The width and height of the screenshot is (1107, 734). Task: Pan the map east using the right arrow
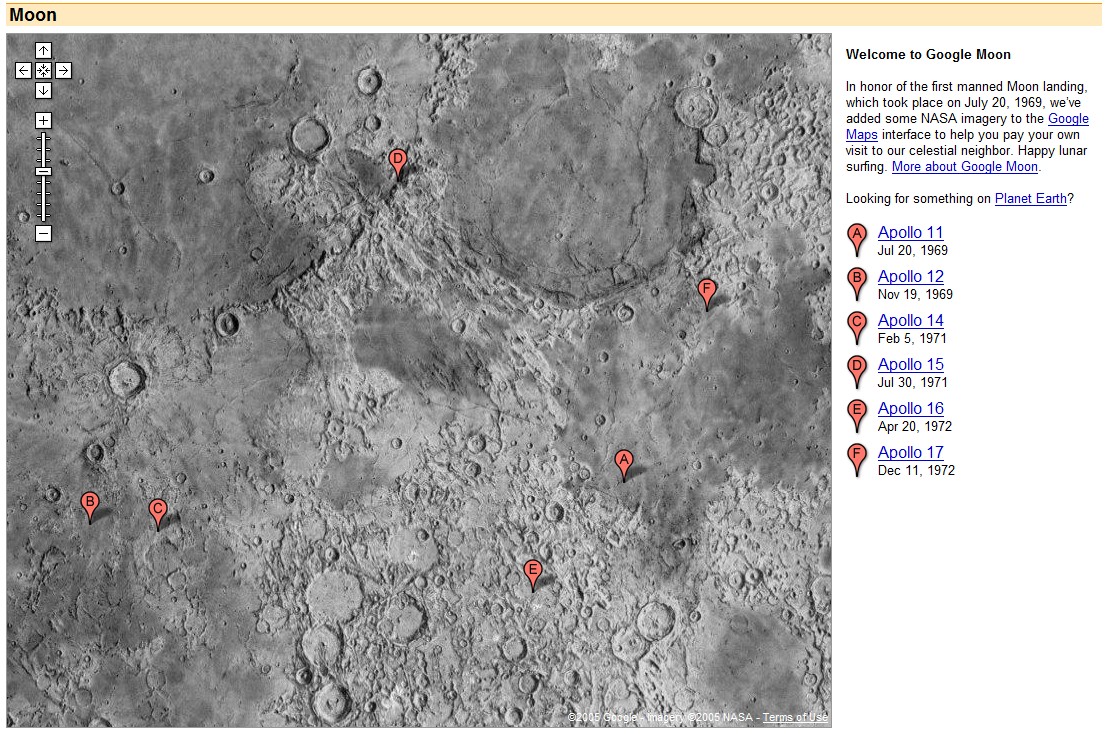tap(61, 69)
